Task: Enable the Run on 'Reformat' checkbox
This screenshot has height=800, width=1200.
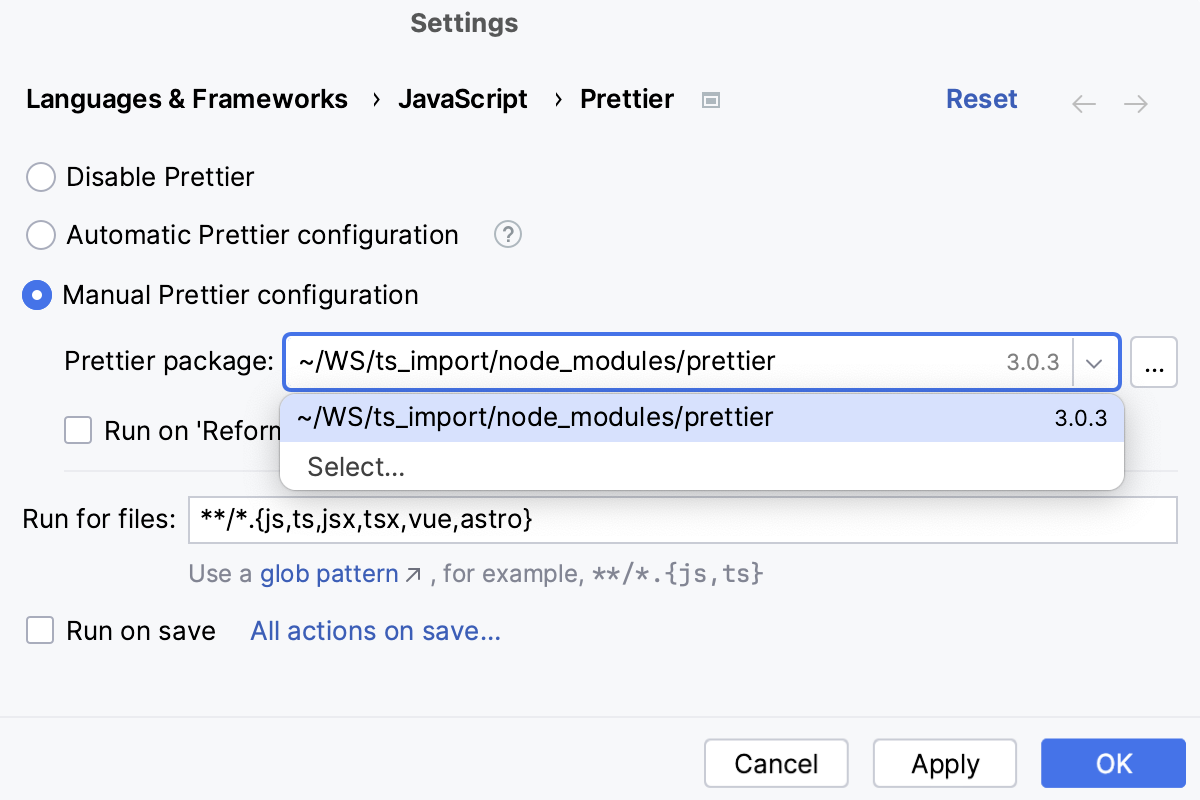Action: coord(78,430)
